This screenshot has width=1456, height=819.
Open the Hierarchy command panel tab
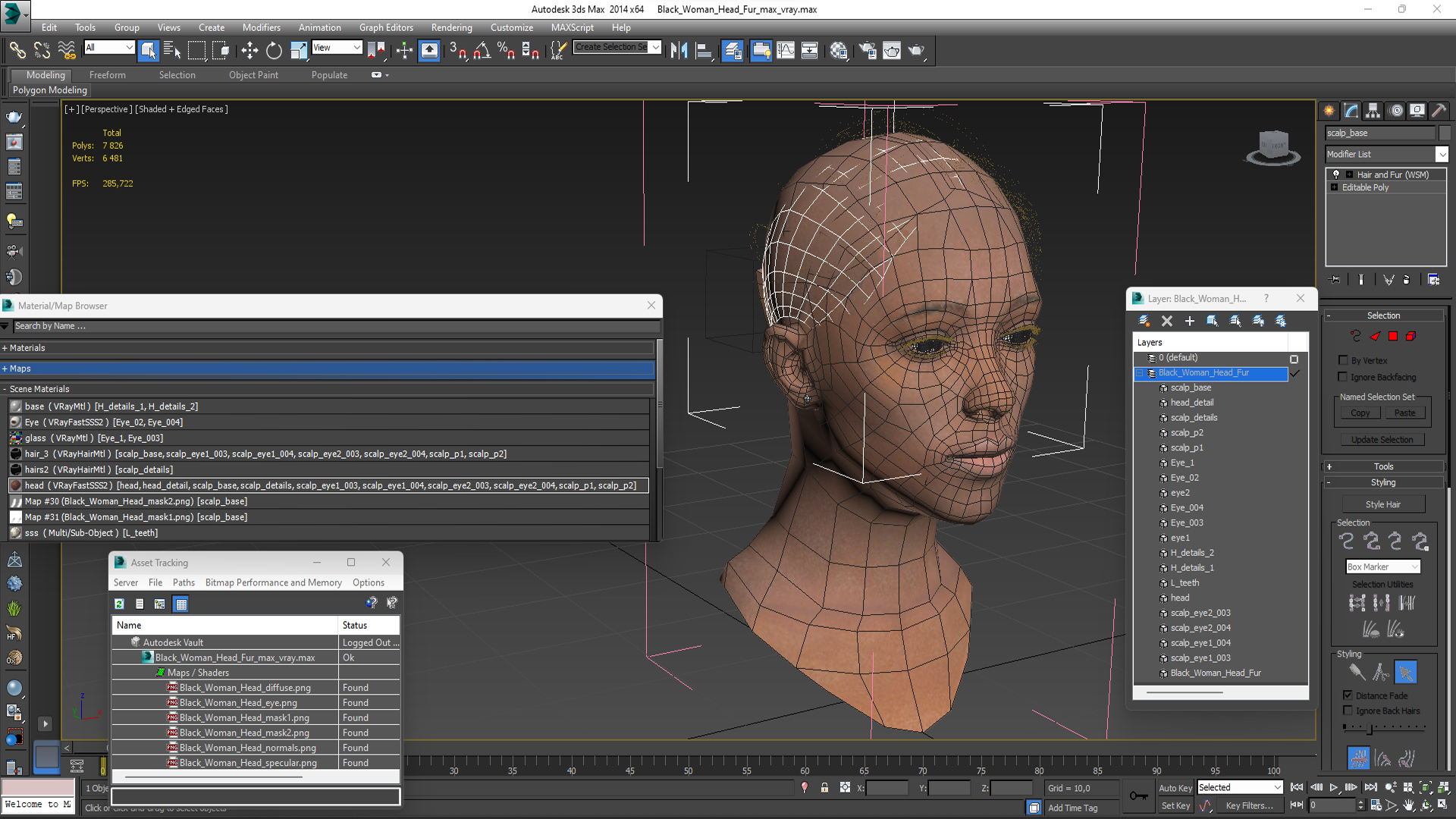(1373, 111)
